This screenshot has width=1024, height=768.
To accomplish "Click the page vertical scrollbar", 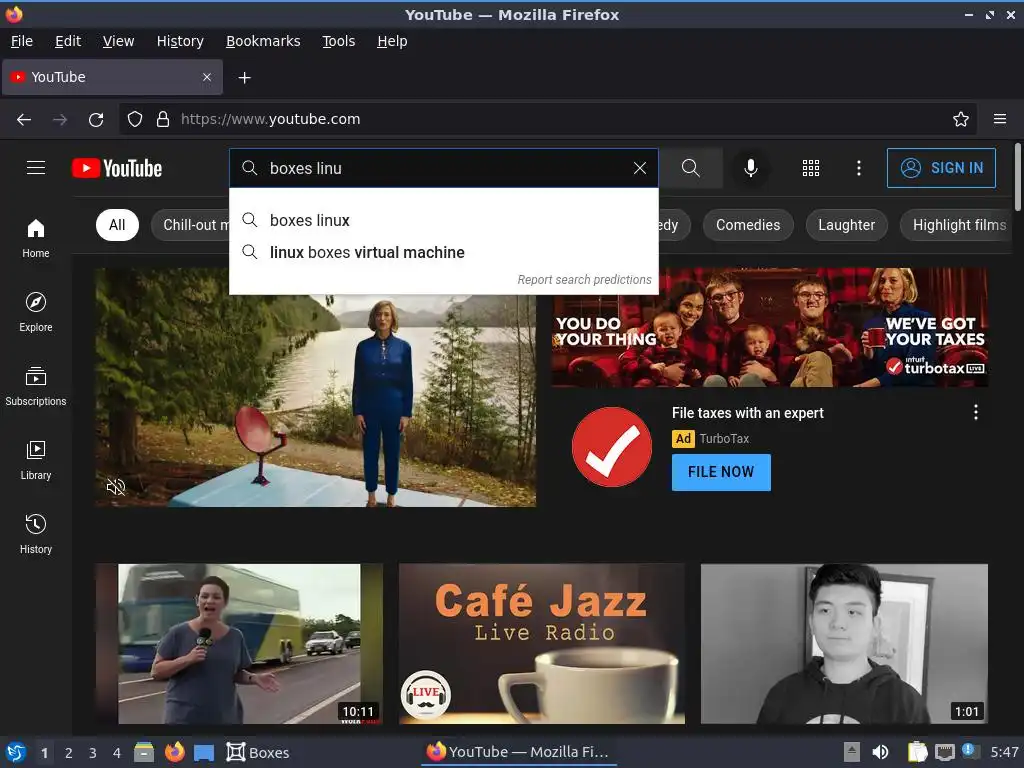I will point(1017,178).
